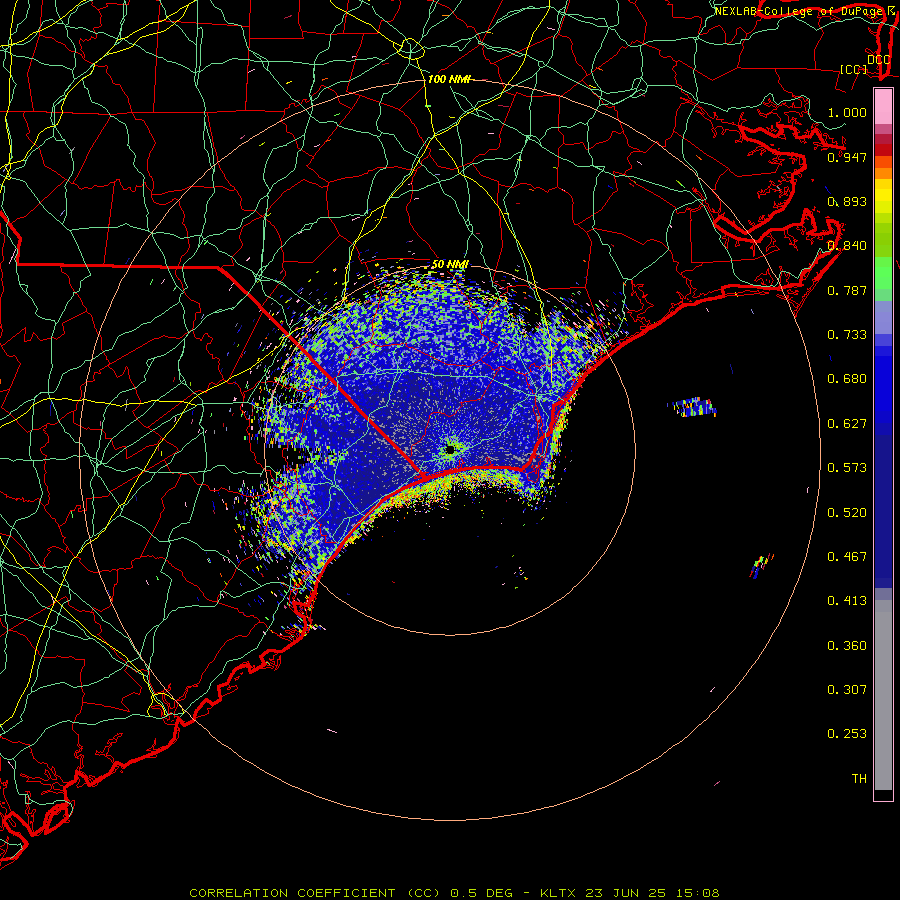Click the 0.253 scale value
900x900 pixels.
[x=847, y=734]
